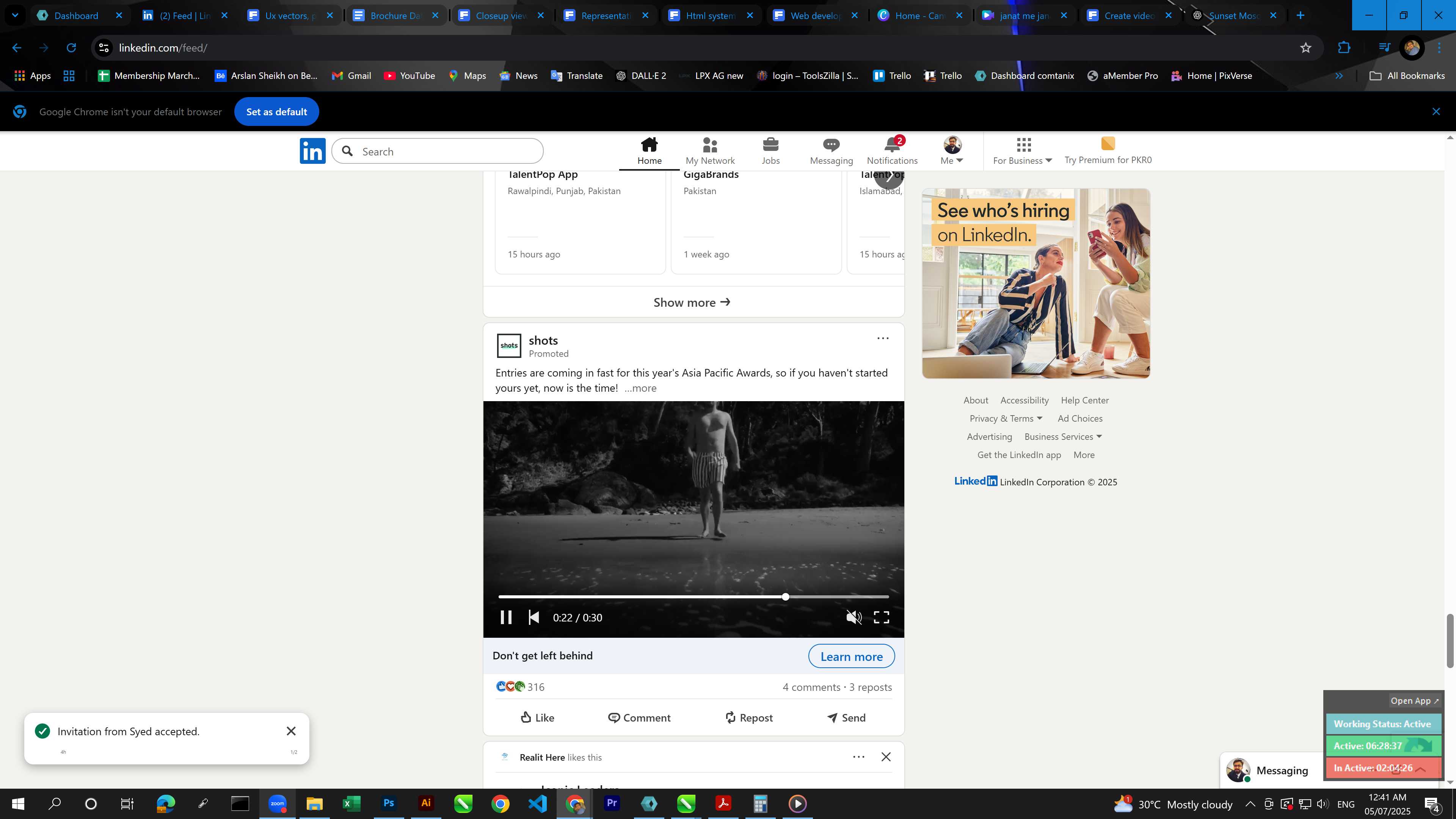Viewport: 1456px width, 819px height.
Task: Repost the shots post
Action: tap(748, 718)
